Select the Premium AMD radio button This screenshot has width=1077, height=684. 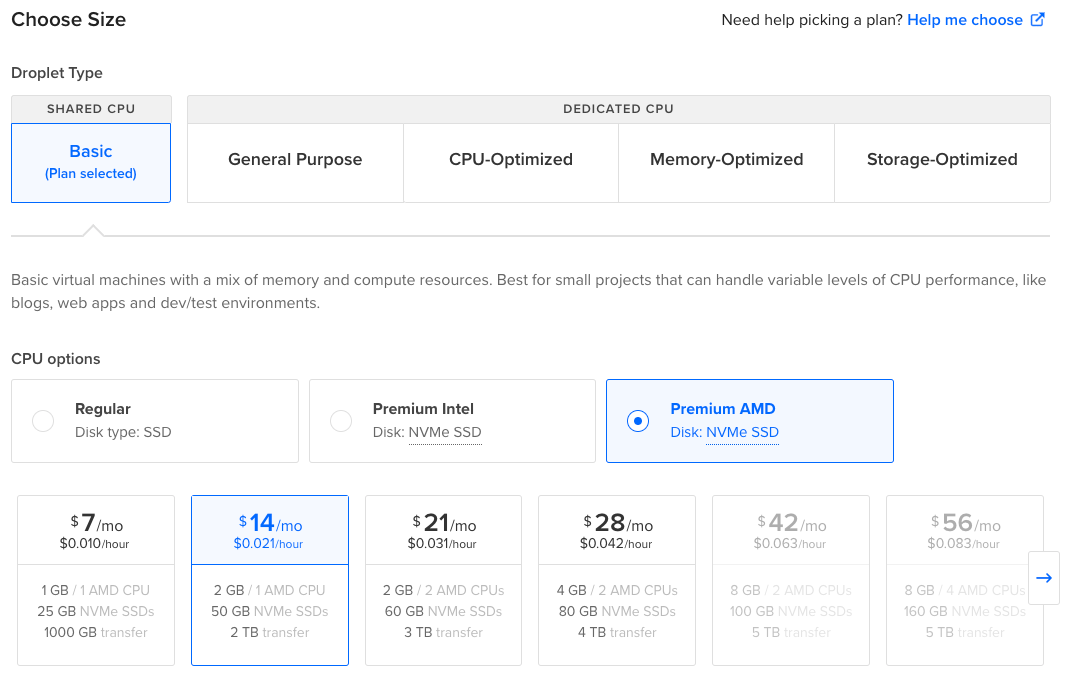[637, 421]
